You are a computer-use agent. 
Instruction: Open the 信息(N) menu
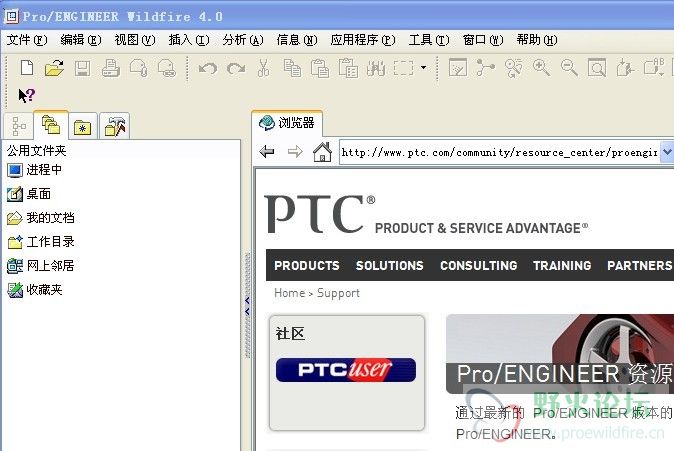pos(297,40)
